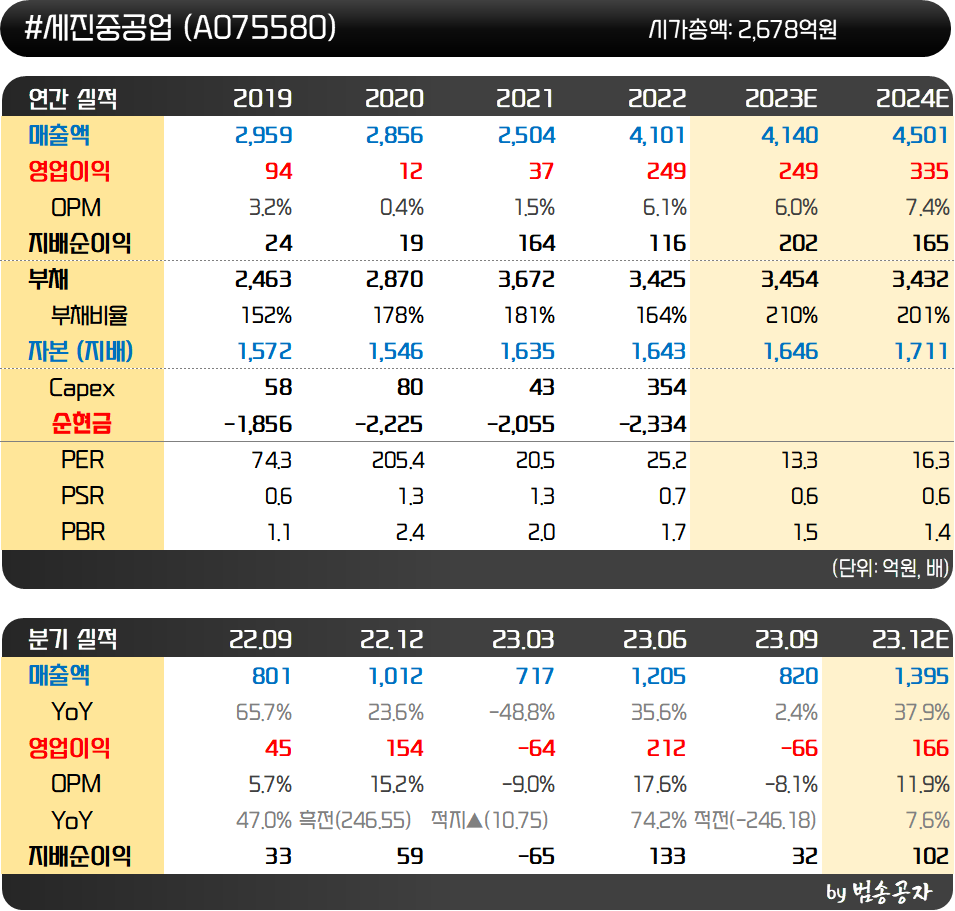This screenshot has width=955, height=911.
Task: Select 2023E revenue value 4,140
Action: pyautogui.click(x=790, y=135)
